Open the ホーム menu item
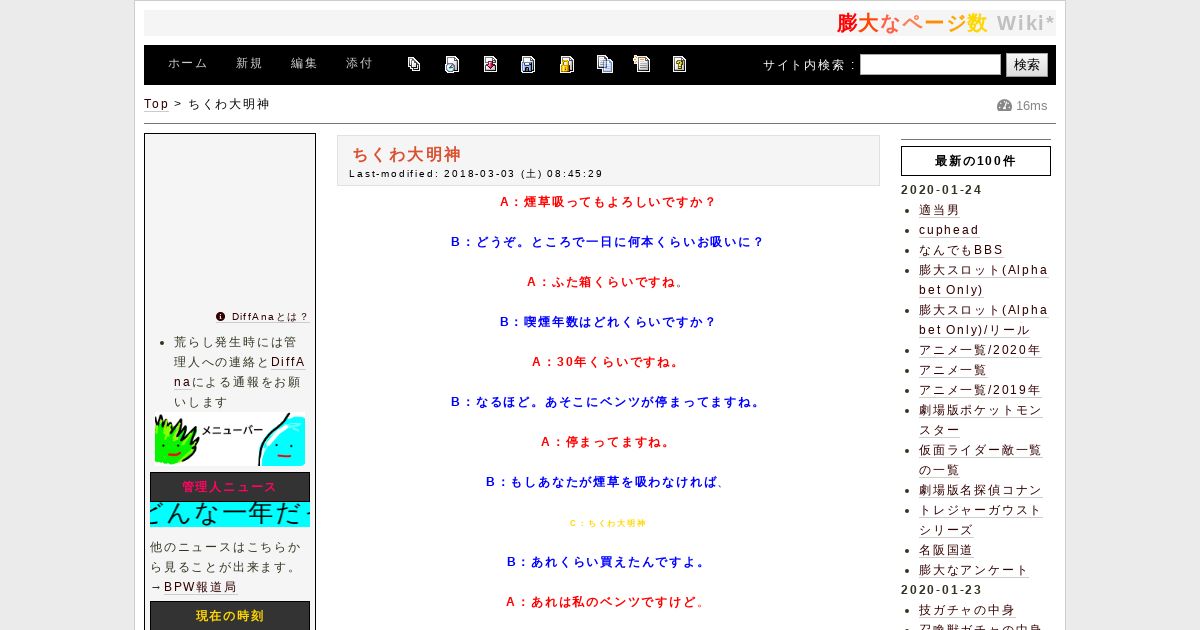The width and height of the screenshot is (1200, 630). pos(188,64)
